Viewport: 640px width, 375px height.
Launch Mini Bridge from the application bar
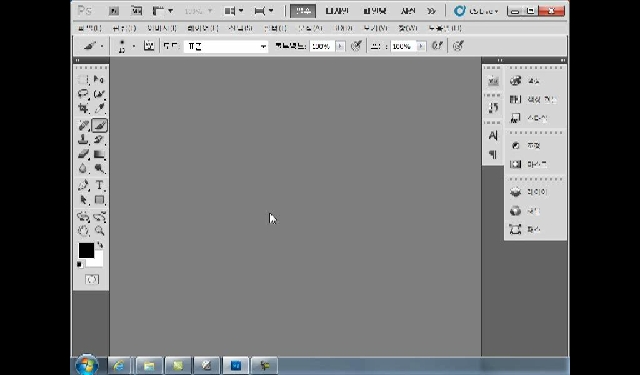136,11
